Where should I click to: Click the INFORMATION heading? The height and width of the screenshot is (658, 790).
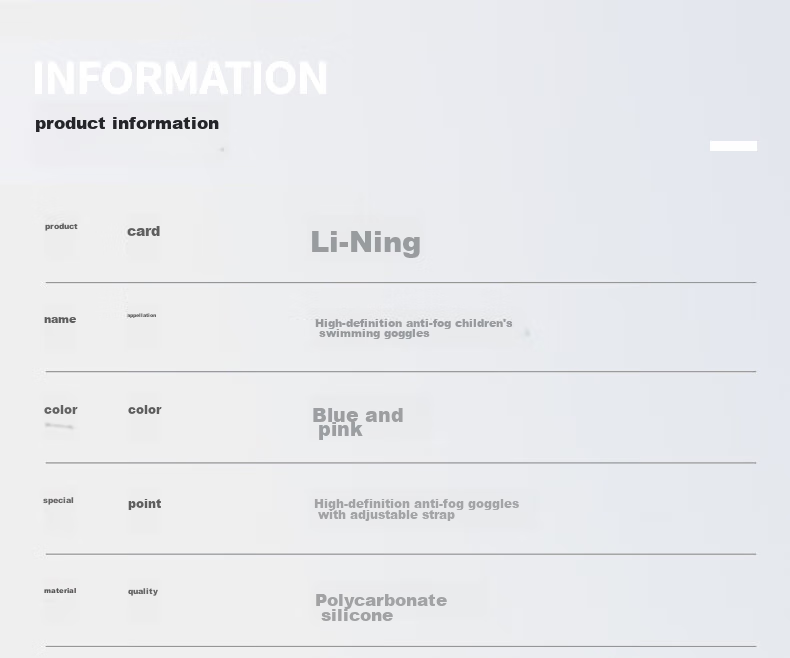point(180,78)
